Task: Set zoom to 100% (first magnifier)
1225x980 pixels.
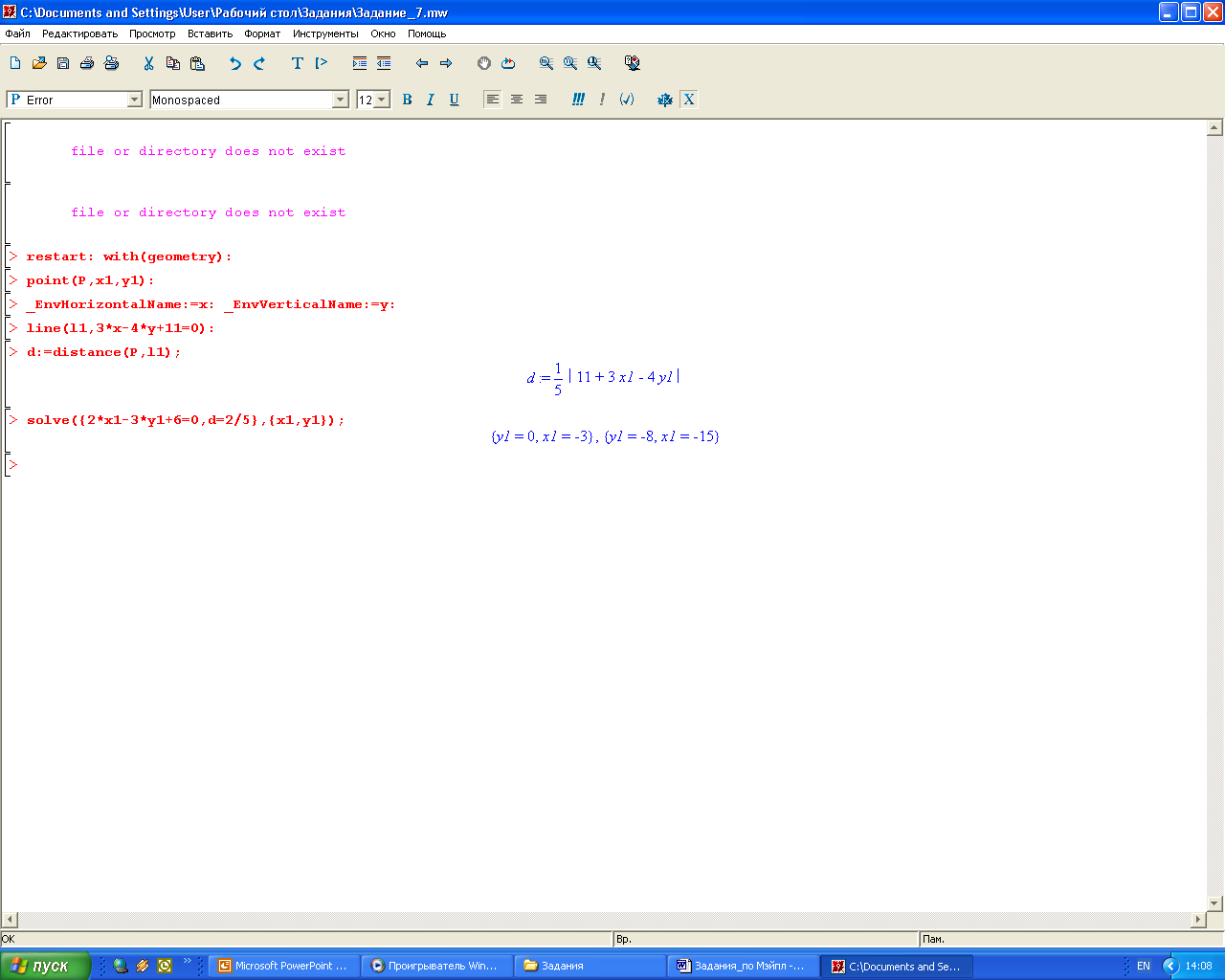Action: [x=546, y=63]
